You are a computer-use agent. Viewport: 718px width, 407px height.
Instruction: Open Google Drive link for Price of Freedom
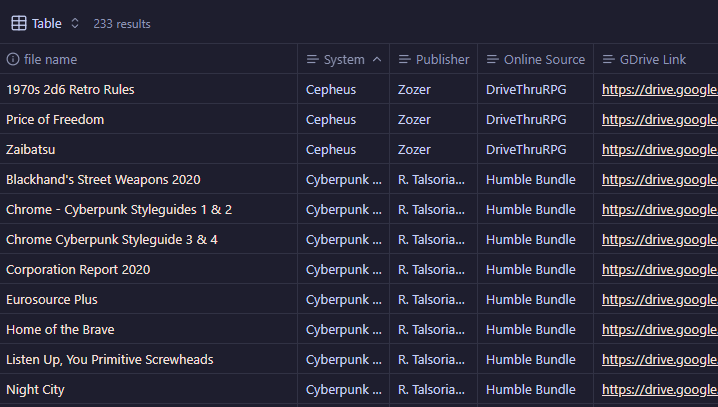click(659, 119)
